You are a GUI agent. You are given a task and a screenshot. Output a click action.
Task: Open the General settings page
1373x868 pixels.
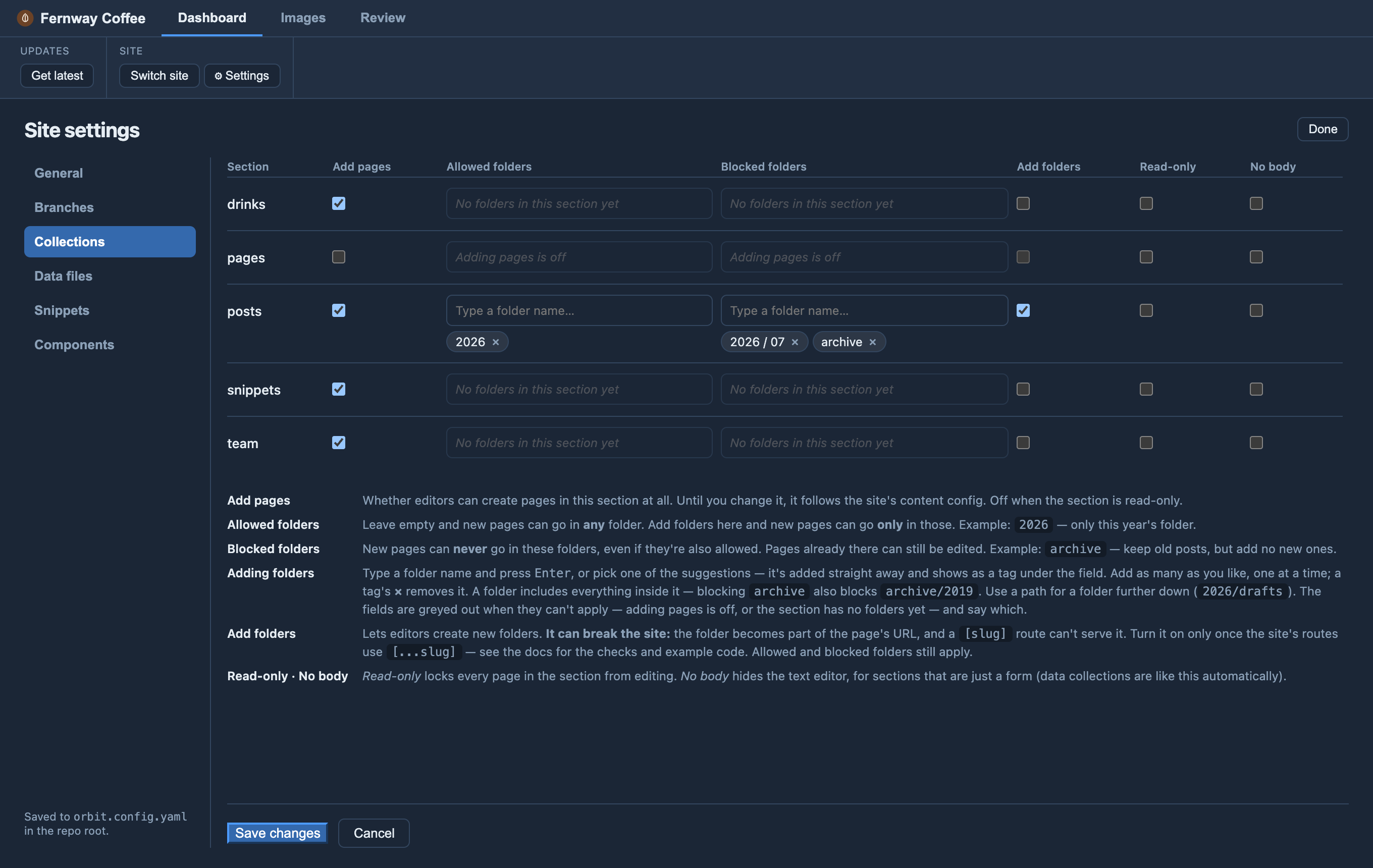point(110,173)
